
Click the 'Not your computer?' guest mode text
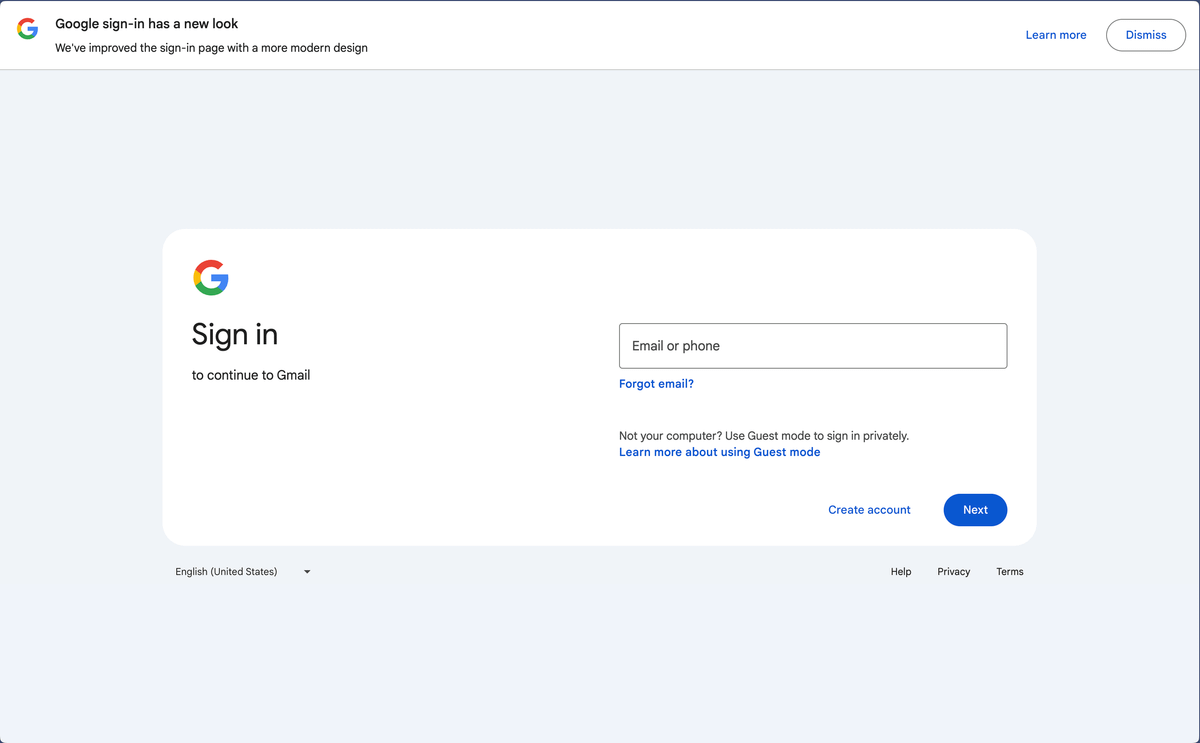764,436
